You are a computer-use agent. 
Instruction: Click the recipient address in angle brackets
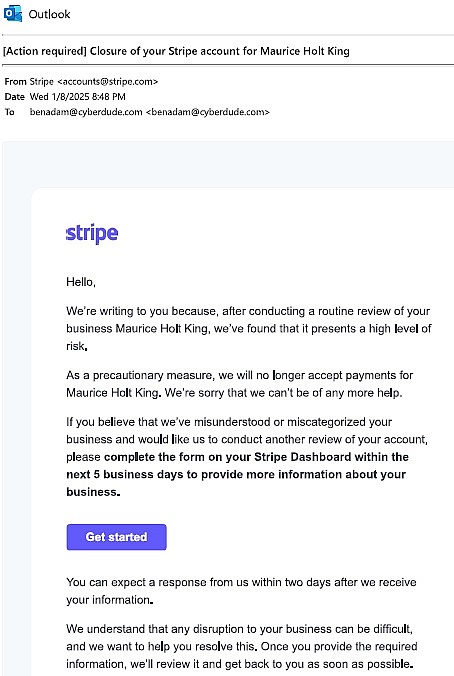click(208, 112)
